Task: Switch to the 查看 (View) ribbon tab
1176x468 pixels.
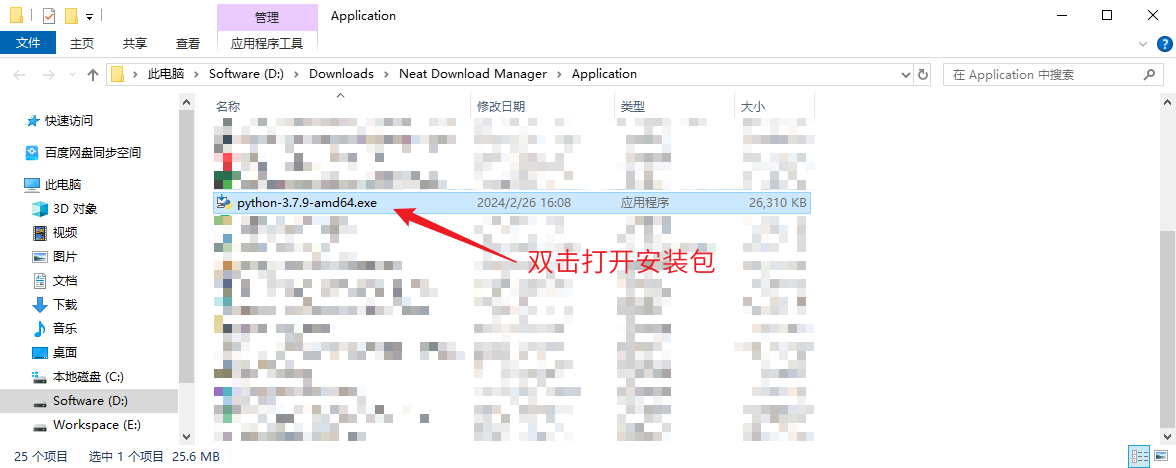Action: 187,43
